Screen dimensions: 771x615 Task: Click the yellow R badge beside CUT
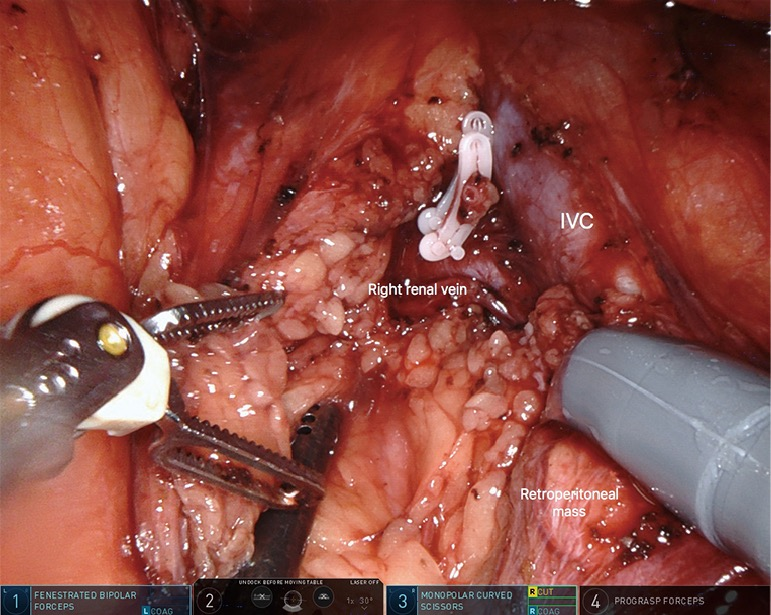(532, 592)
